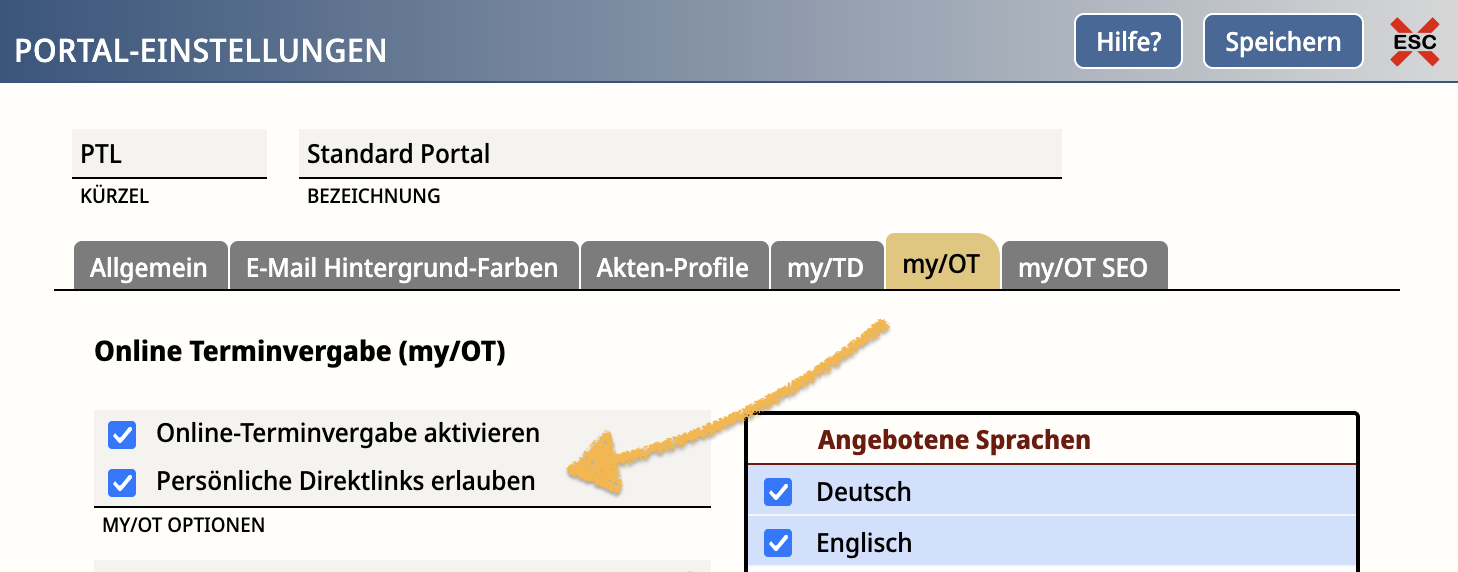Click the MY/OT OPTIONEN caption

183,525
